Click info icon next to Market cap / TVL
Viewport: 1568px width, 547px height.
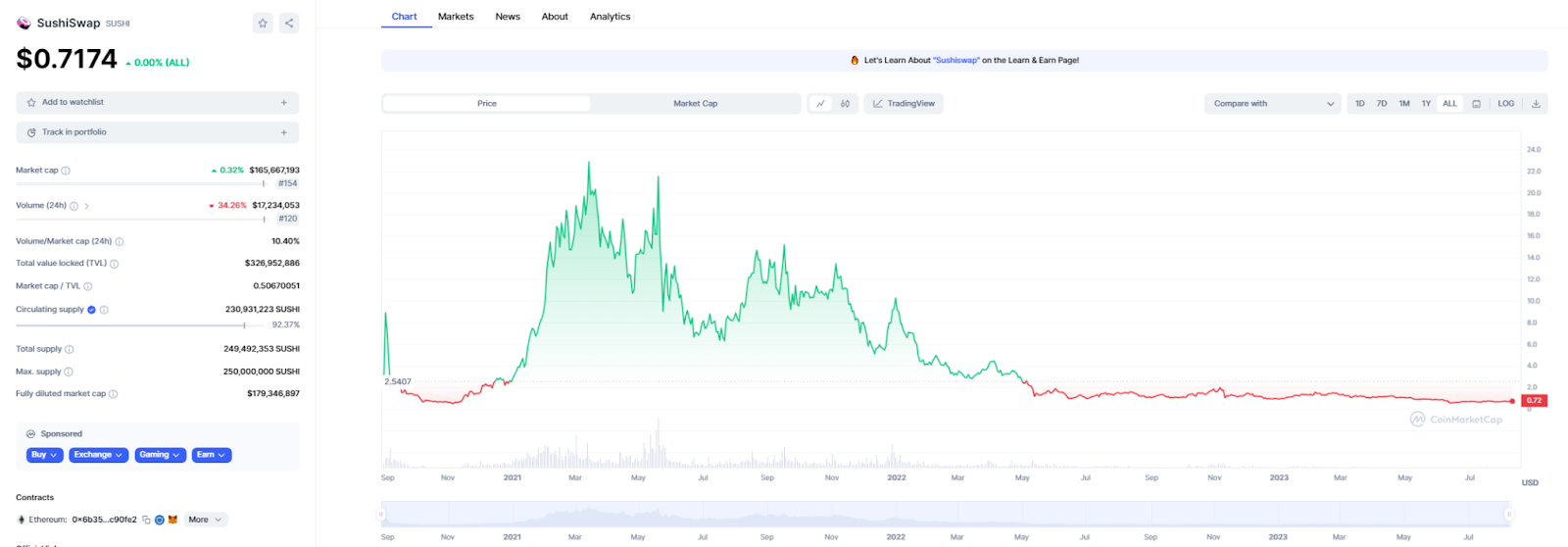(88, 286)
